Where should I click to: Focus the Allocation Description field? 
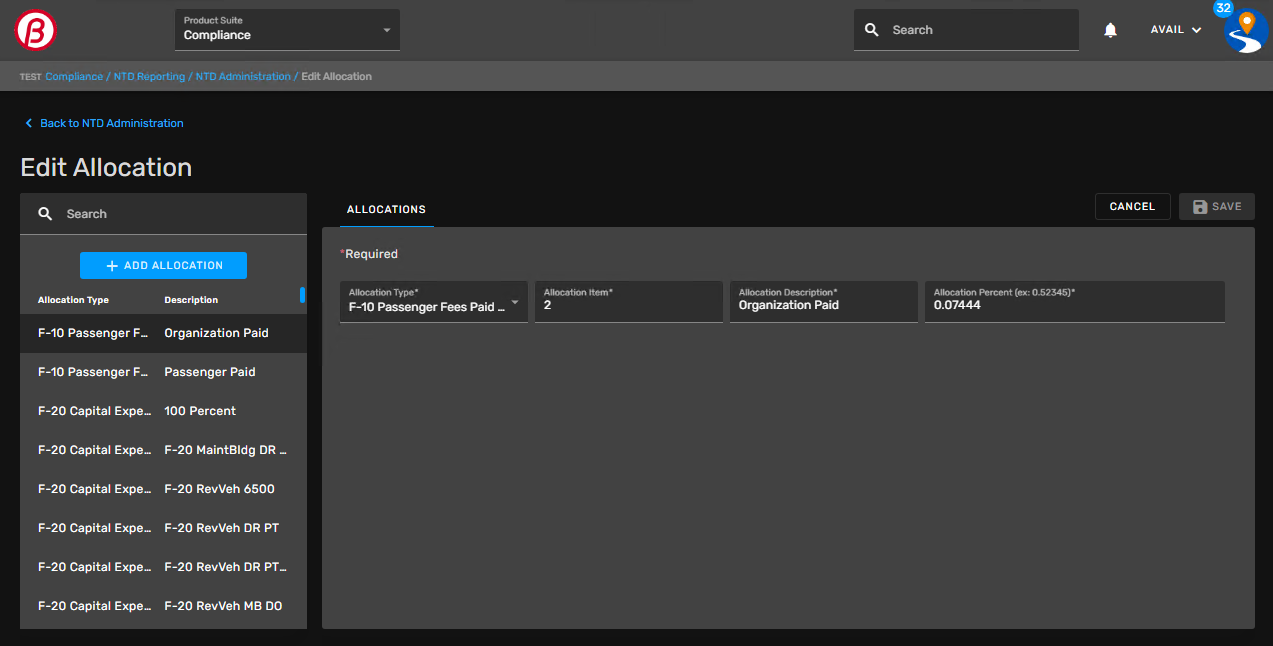coord(823,305)
